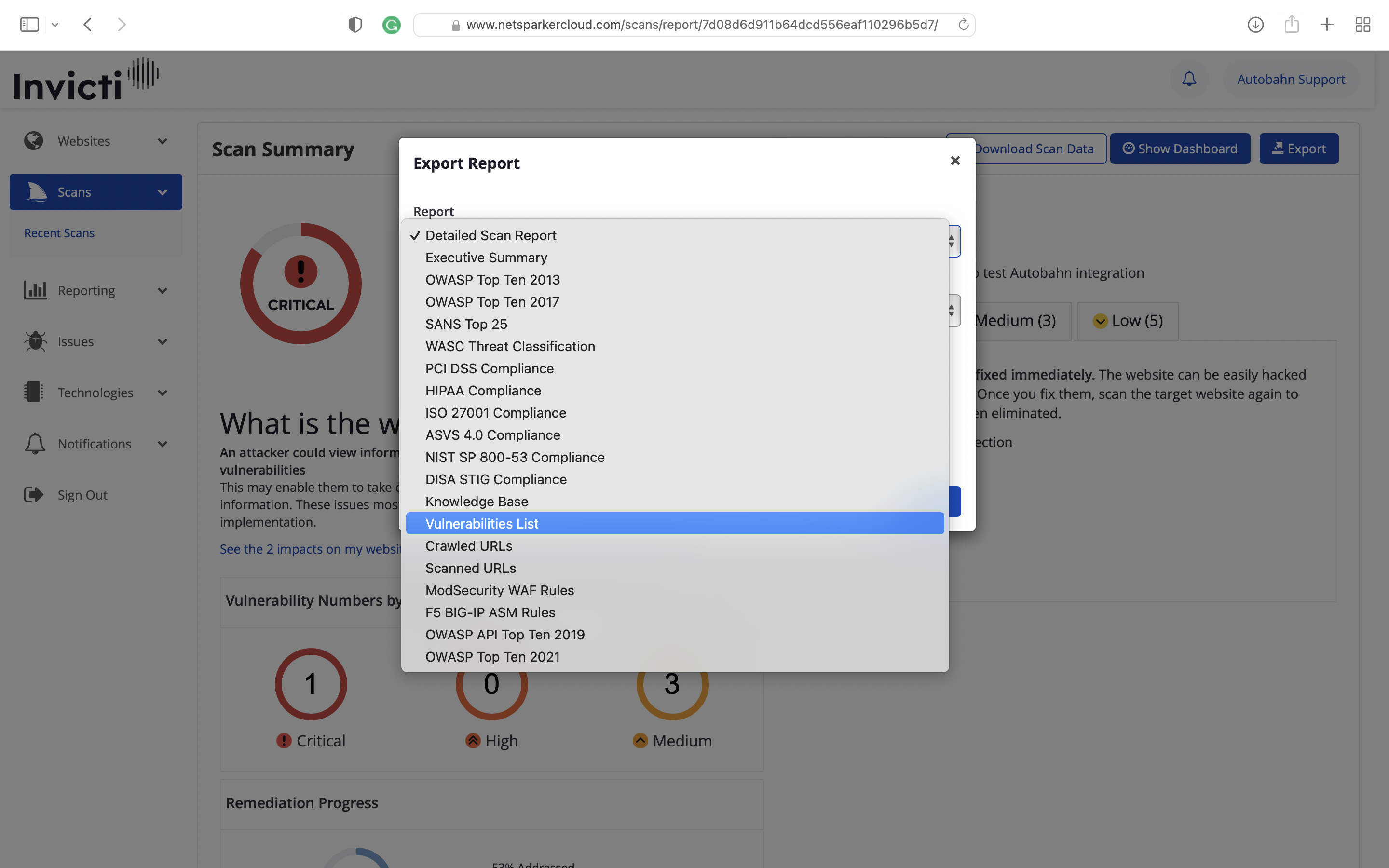Click the Safari share icon

point(1292,24)
